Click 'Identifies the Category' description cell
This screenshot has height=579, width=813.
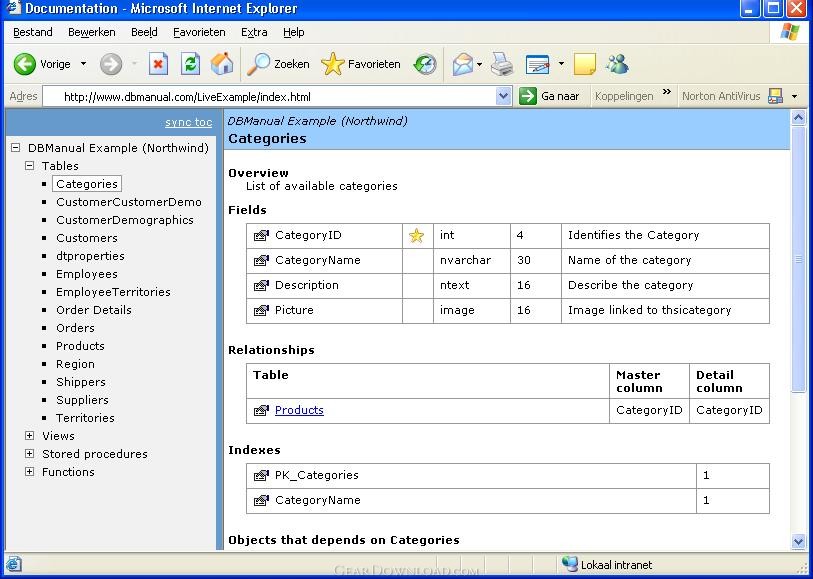665,235
